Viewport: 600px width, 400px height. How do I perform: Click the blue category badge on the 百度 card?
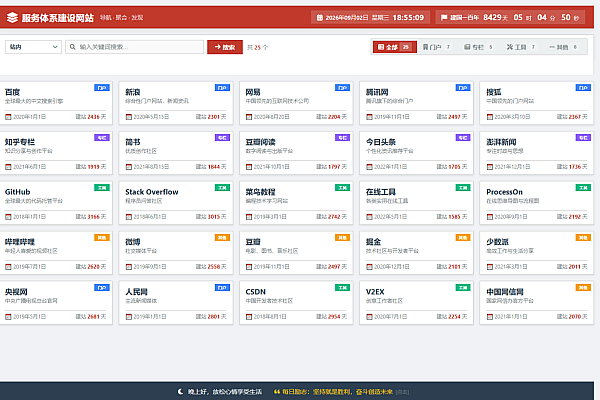click(x=102, y=88)
